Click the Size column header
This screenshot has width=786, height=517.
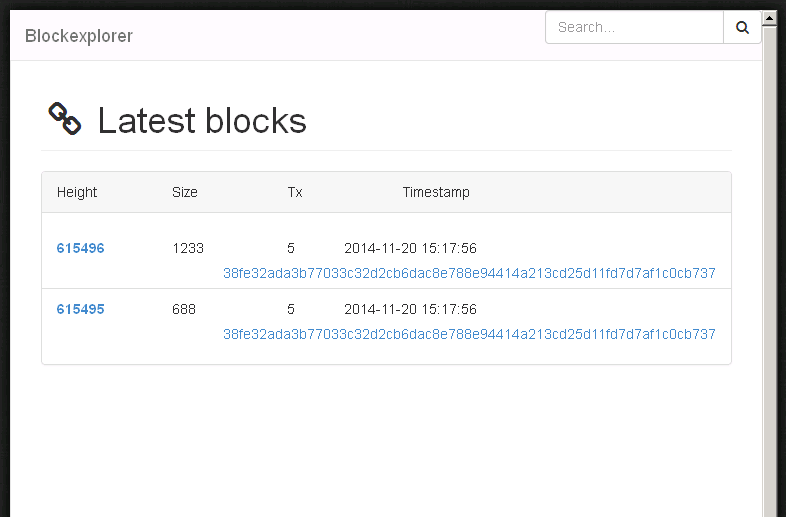click(184, 192)
